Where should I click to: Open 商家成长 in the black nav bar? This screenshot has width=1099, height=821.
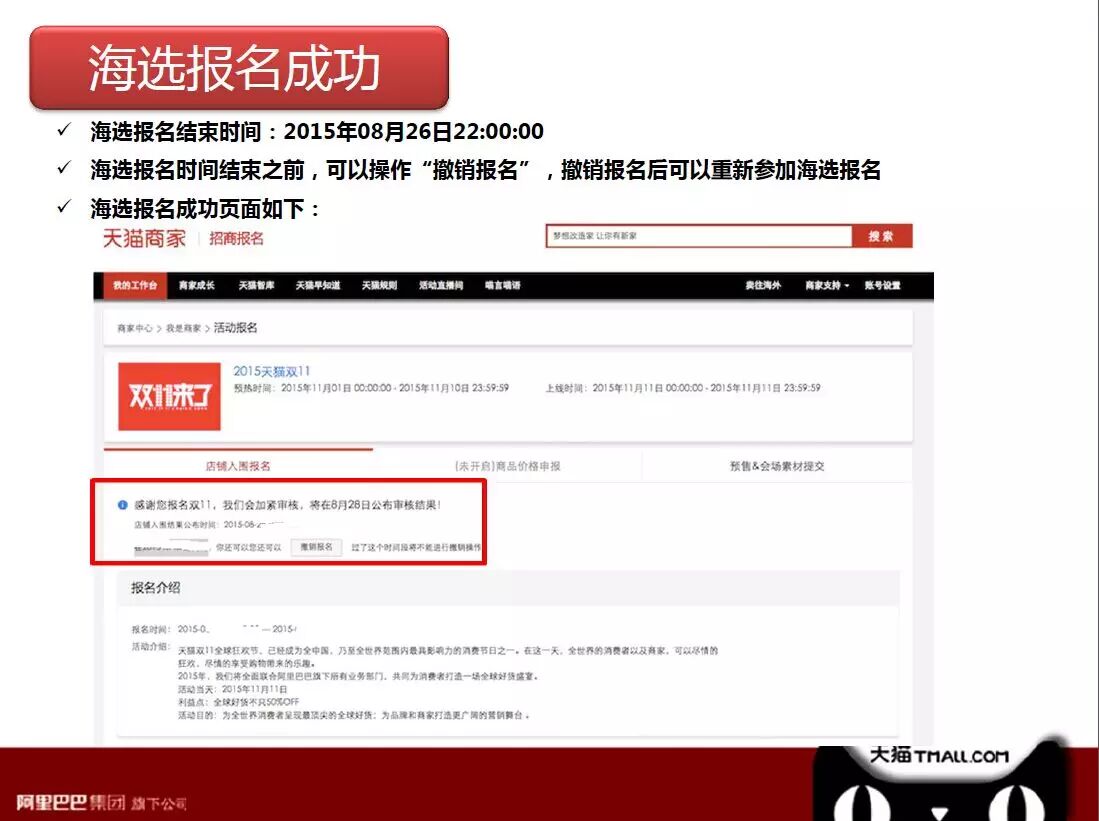(x=196, y=285)
